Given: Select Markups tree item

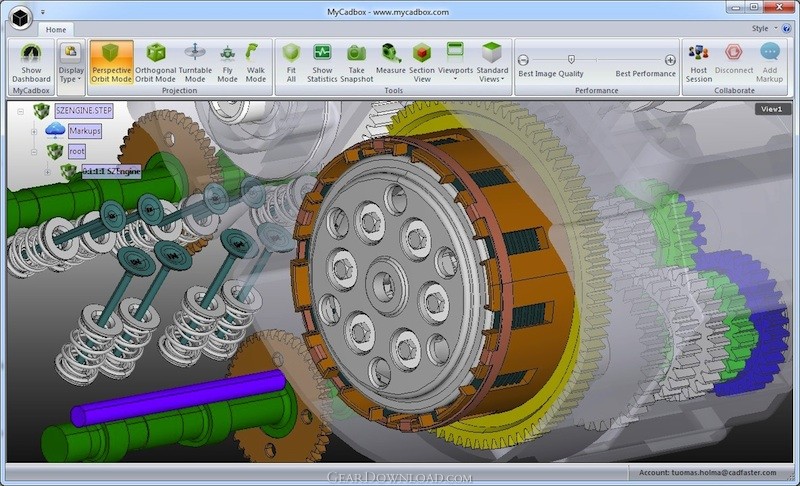Looking at the screenshot, I should (85, 131).
